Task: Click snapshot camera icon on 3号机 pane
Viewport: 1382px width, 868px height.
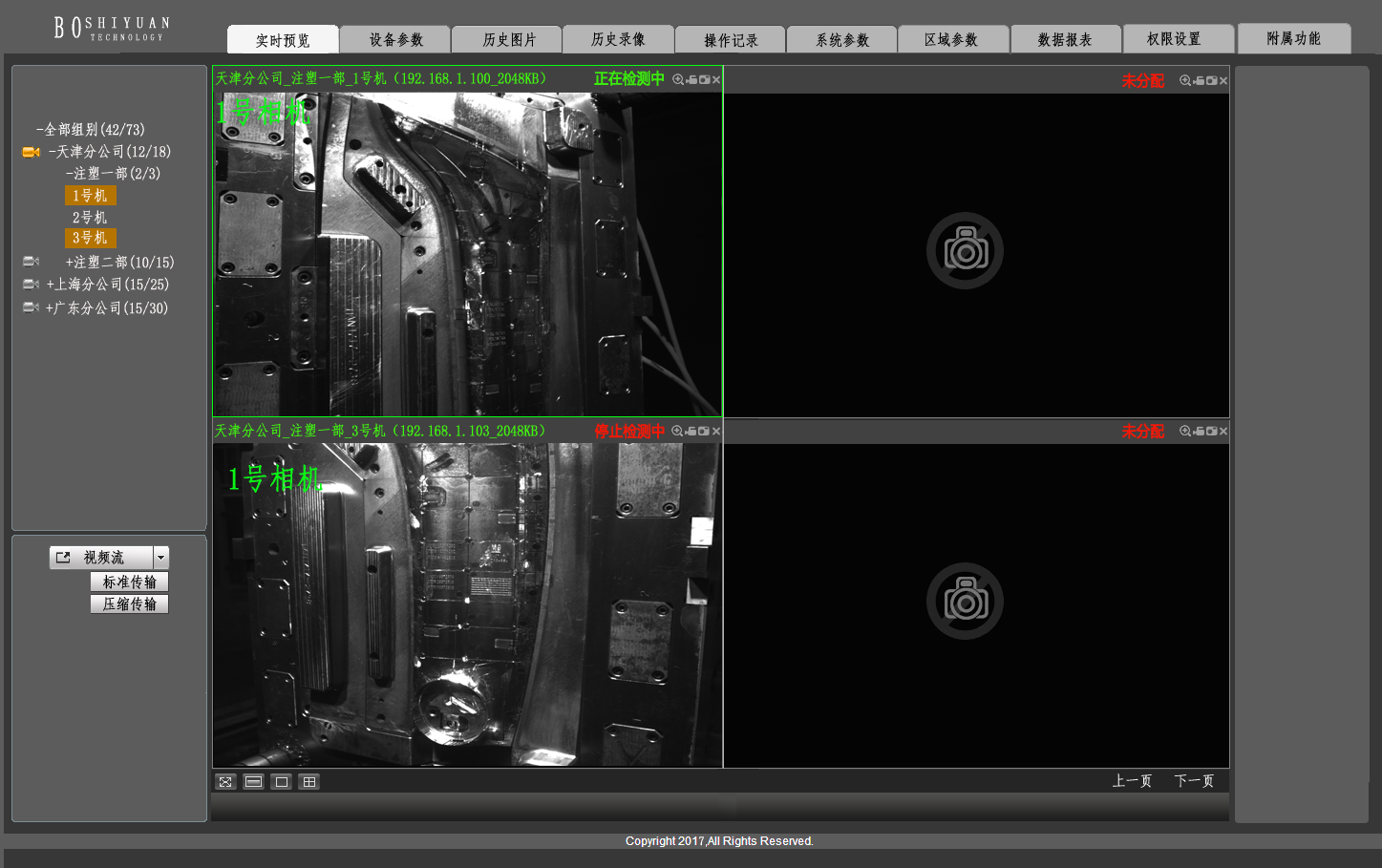Action: [x=704, y=432]
